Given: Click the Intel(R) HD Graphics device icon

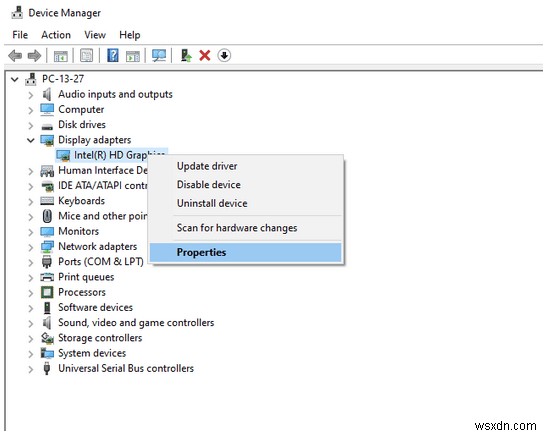Looking at the screenshot, I should click(x=63, y=155).
